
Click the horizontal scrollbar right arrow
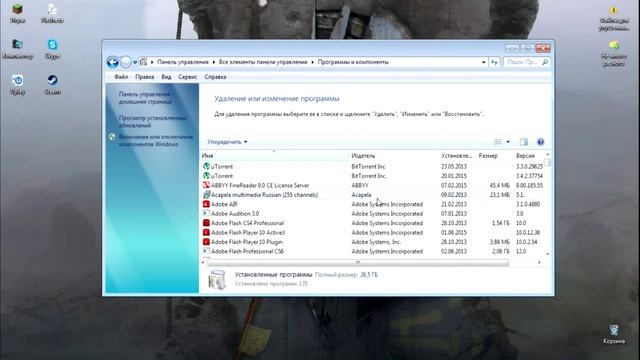click(x=539, y=262)
